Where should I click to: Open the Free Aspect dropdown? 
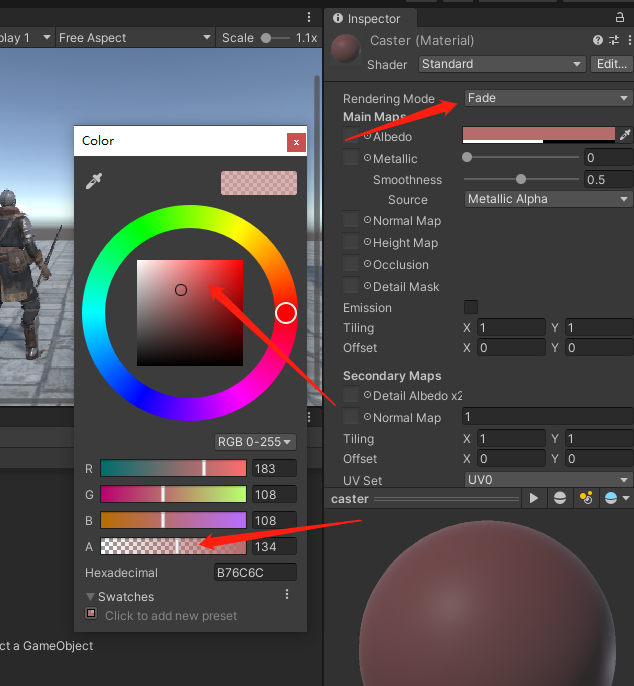coord(134,38)
